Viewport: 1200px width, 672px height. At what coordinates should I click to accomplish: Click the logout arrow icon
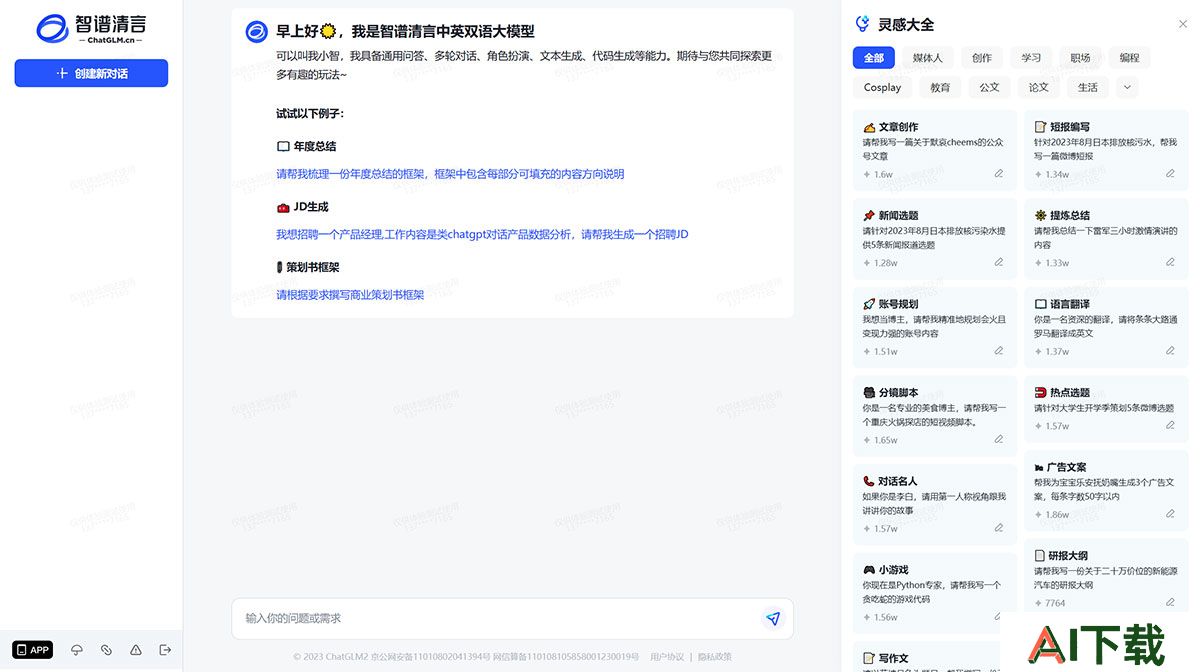165,650
